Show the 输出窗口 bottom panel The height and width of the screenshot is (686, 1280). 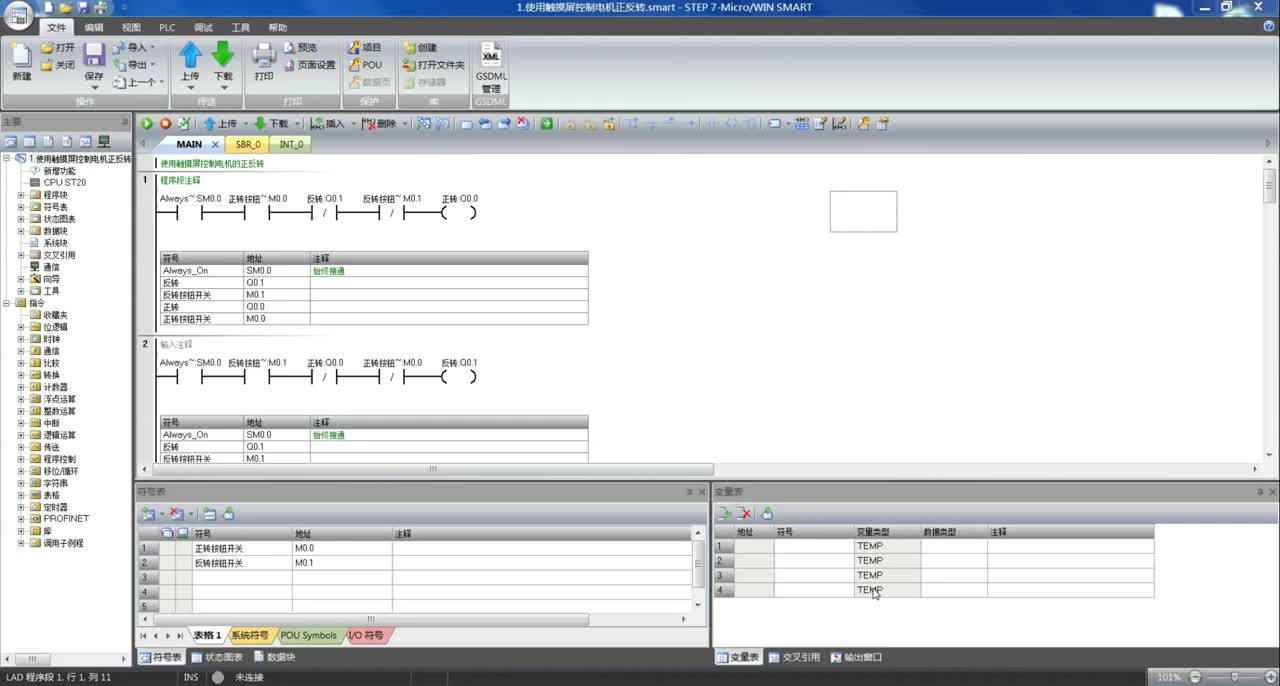click(856, 658)
